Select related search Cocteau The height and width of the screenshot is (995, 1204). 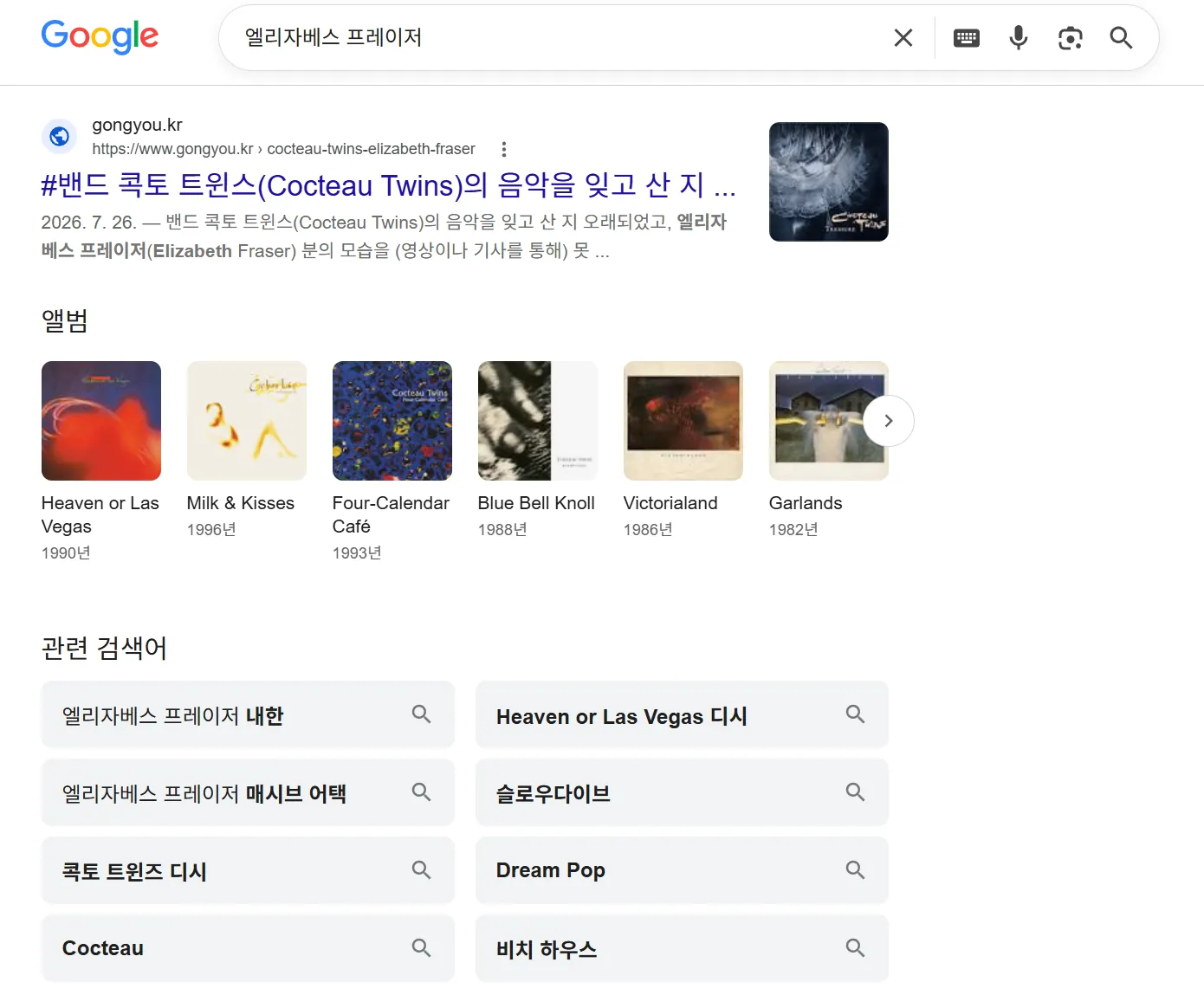tap(248, 948)
